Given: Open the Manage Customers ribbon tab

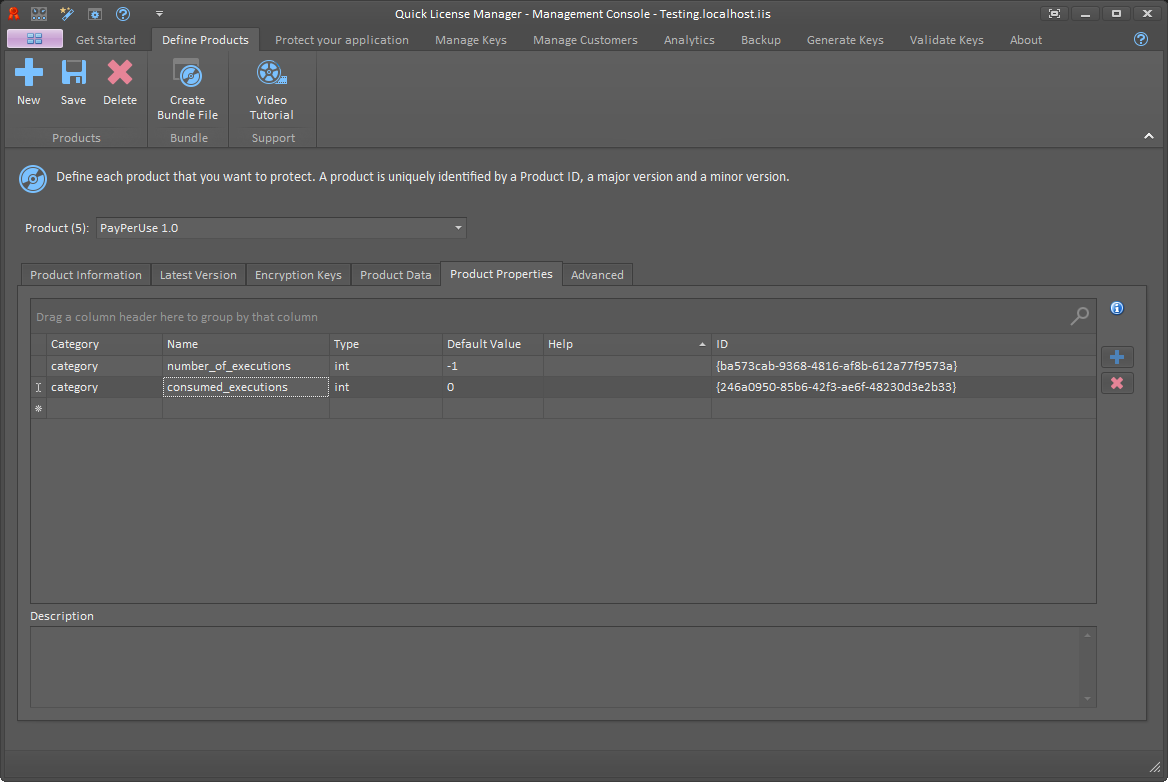Looking at the screenshot, I should (585, 40).
